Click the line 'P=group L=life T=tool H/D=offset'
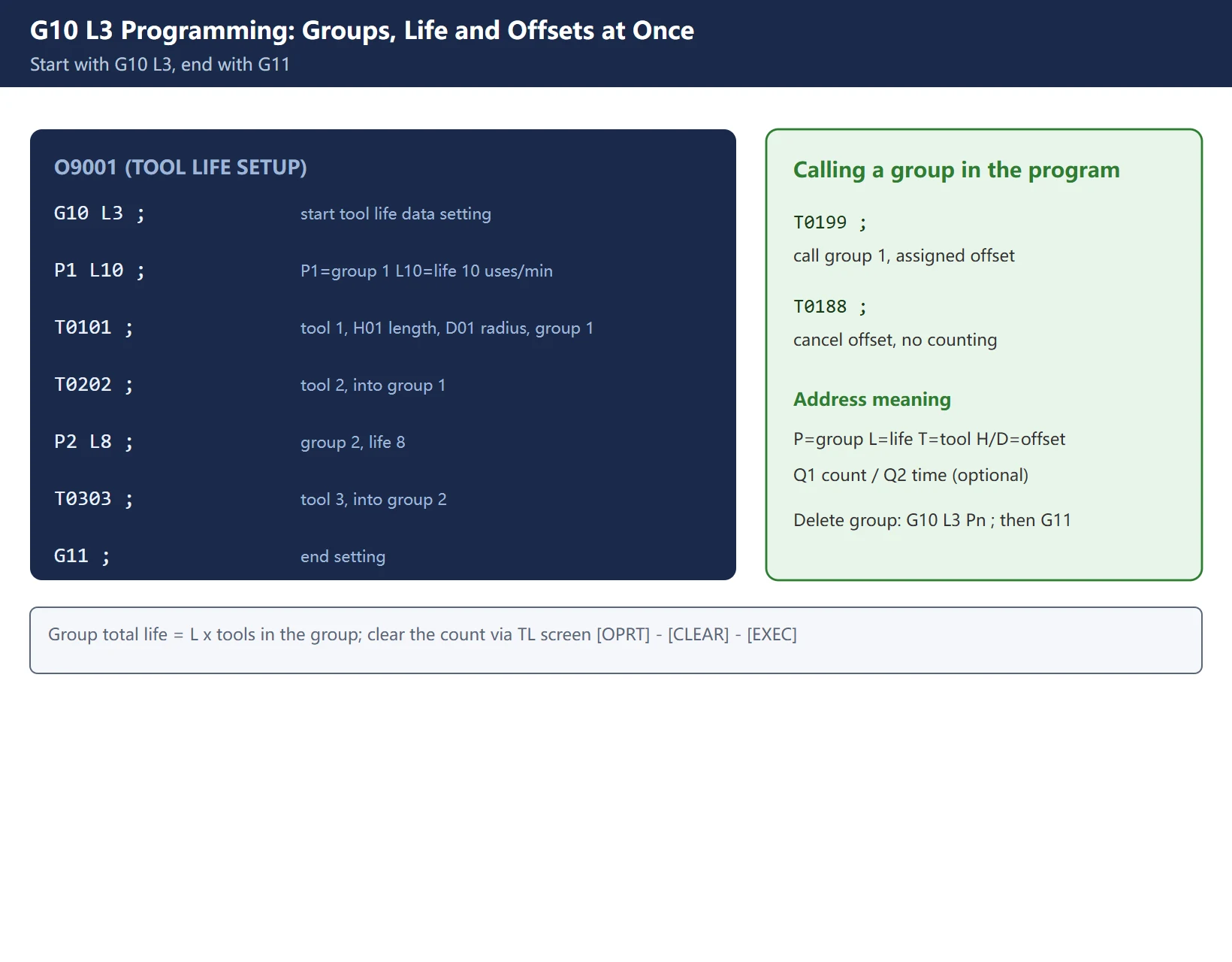1232x962 pixels. pyautogui.click(x=929, y=440)
